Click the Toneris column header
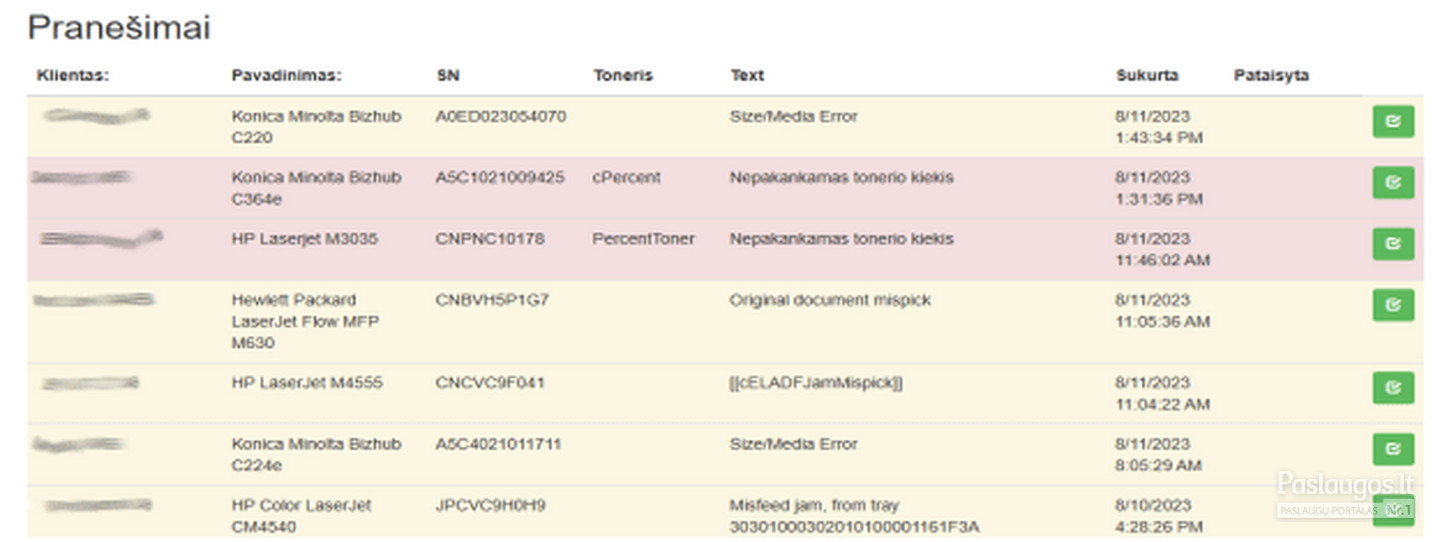Screen dimensions: 1440x542 pyautogui.click(x=622, y=75)
